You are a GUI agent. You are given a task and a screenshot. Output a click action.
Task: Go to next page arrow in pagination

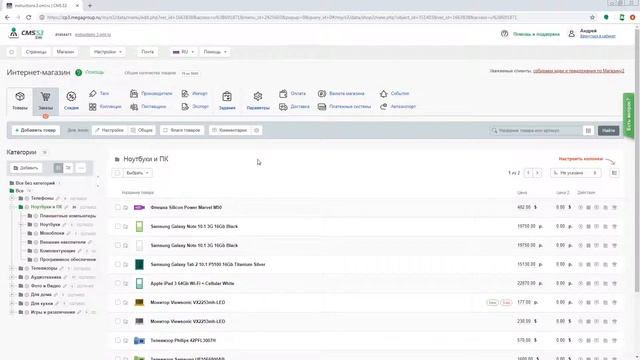click(x=538, y=173)
